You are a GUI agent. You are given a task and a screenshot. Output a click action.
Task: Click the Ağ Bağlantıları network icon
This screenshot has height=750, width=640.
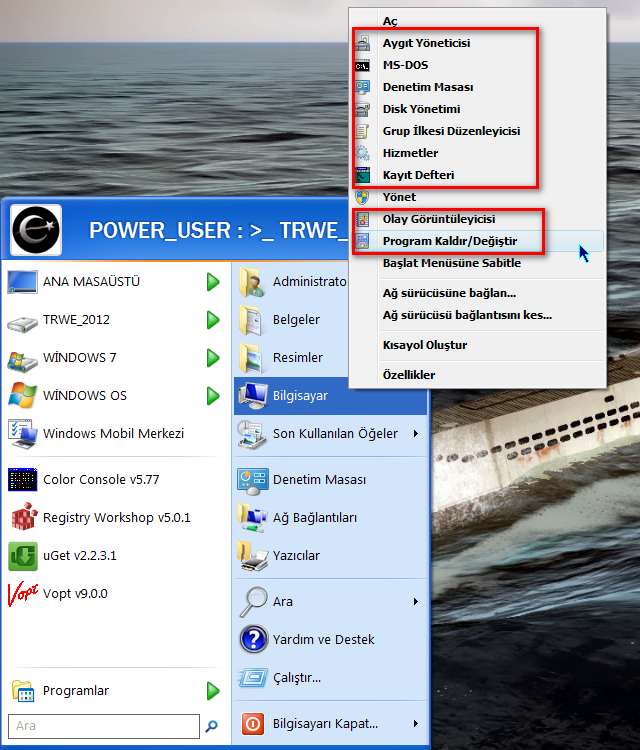pyautogui.click(x=252, y=518)
